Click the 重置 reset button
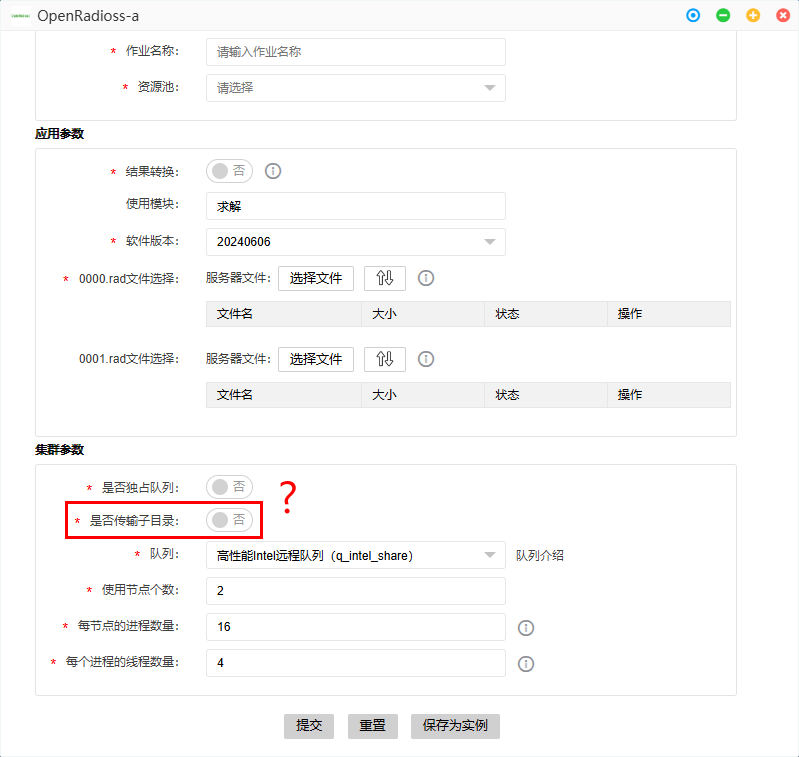 pos(372,726)
